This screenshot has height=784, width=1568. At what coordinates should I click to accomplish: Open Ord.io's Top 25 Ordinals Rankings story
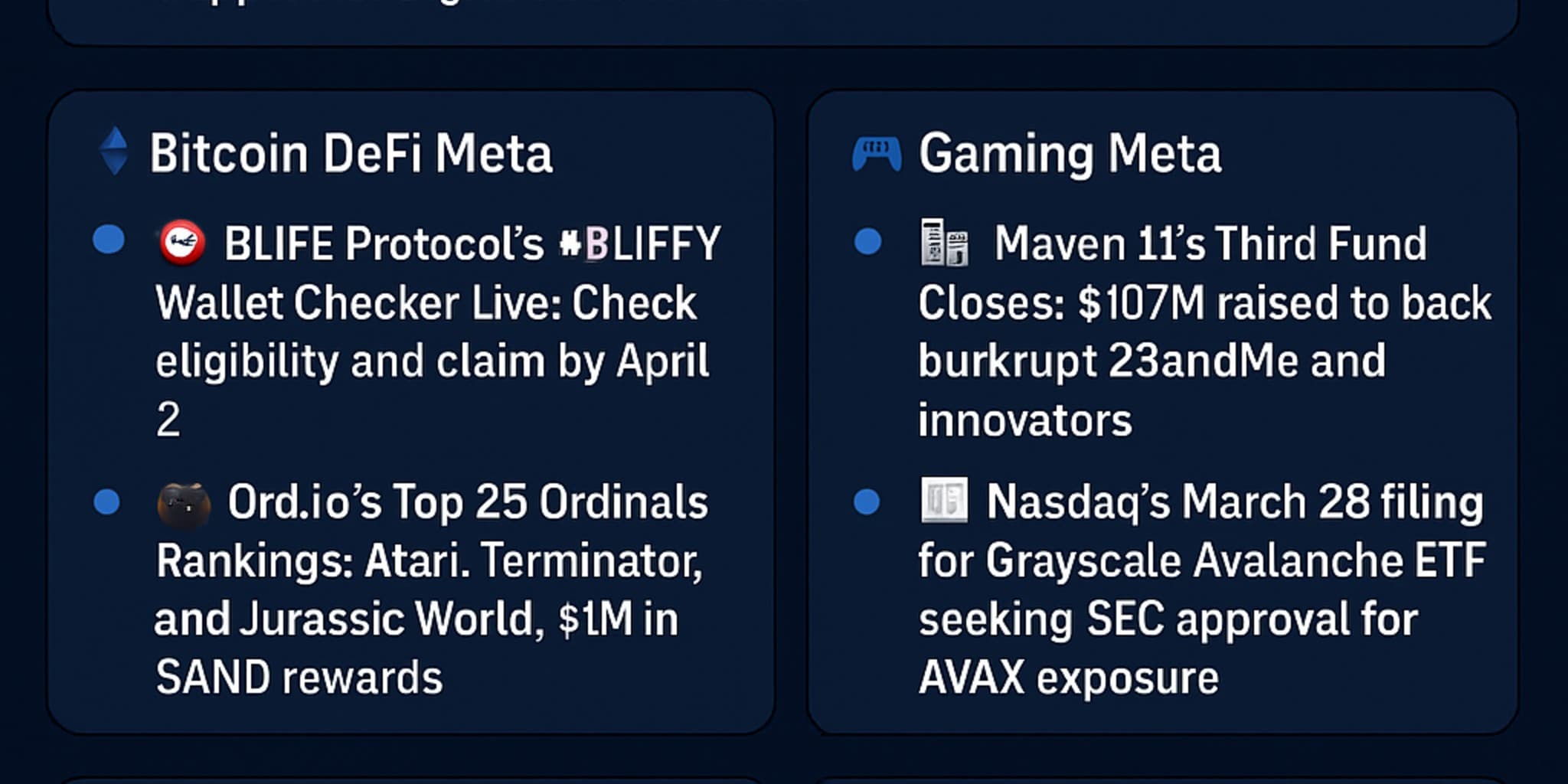click(431, 590)
